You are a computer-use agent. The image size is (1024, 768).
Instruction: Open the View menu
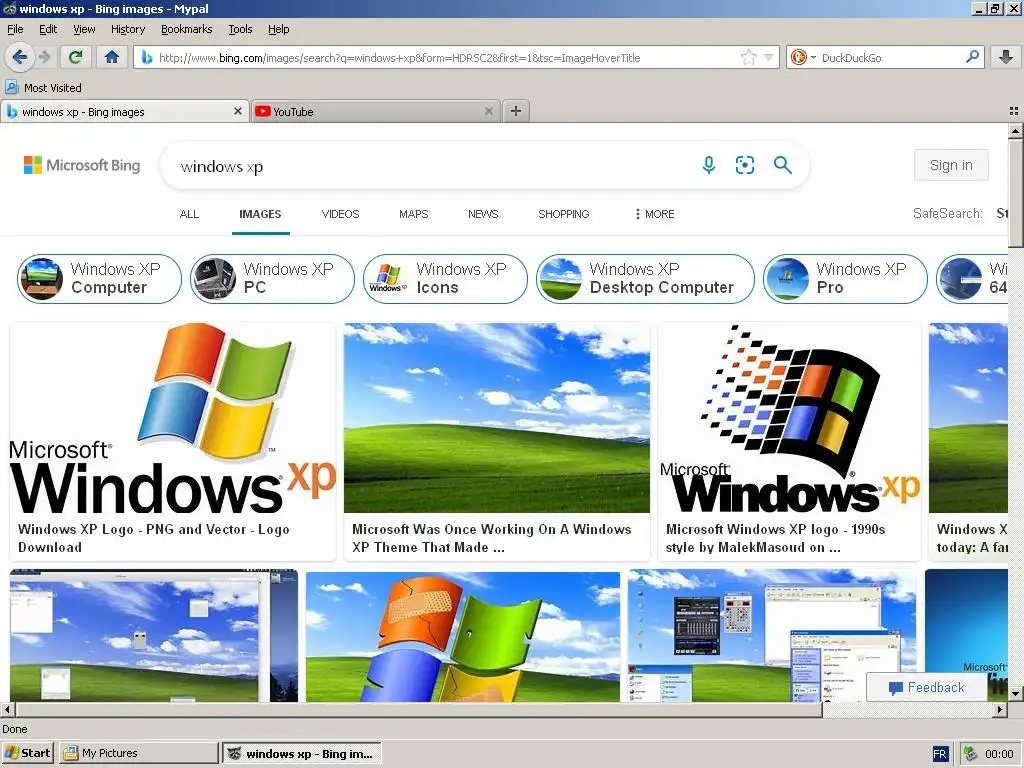point(84,29)
